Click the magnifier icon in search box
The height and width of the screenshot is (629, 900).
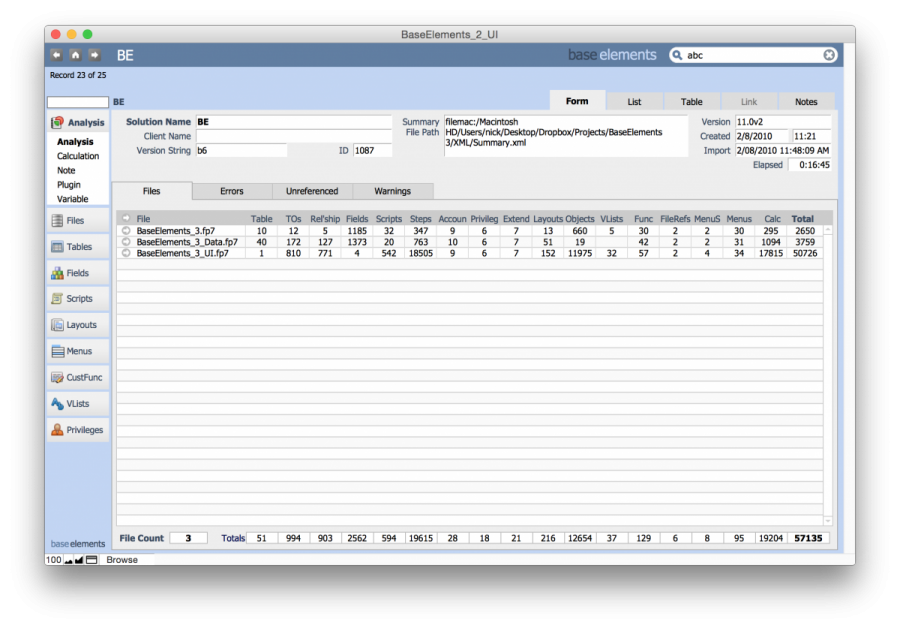[x=679, y=55]
